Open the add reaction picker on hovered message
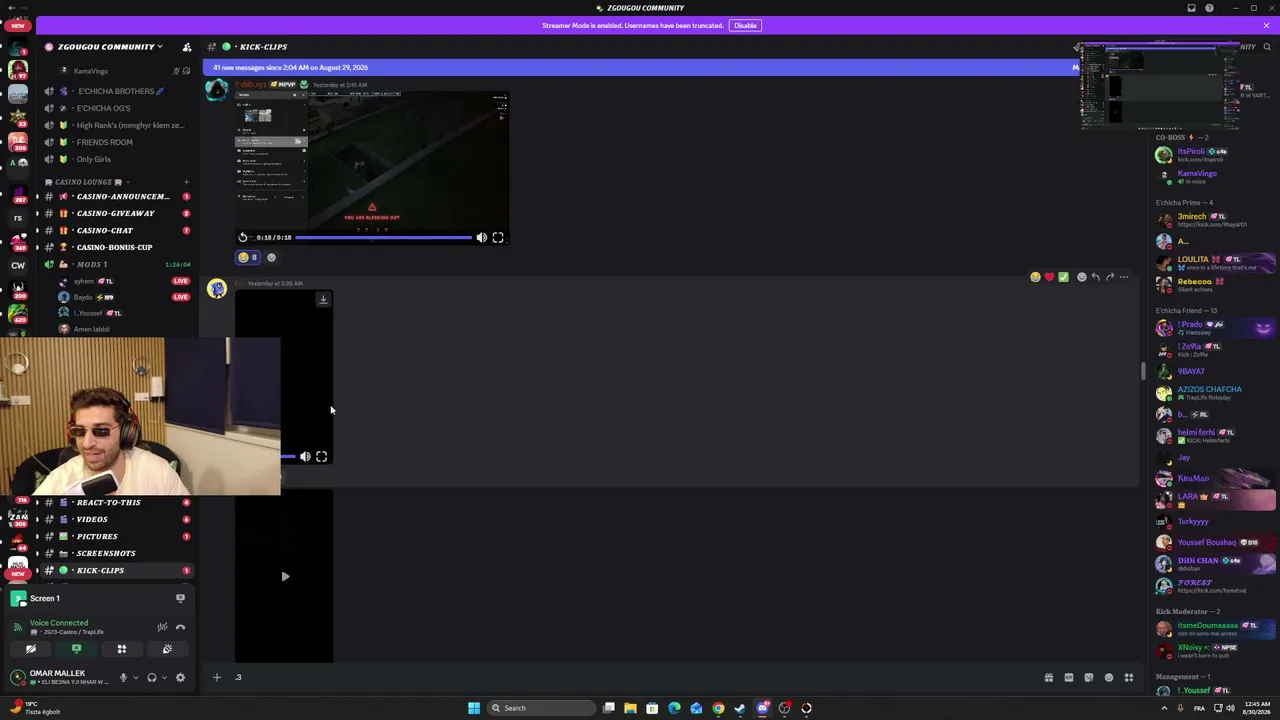 pyautogui.click(x=1081, y=277)
